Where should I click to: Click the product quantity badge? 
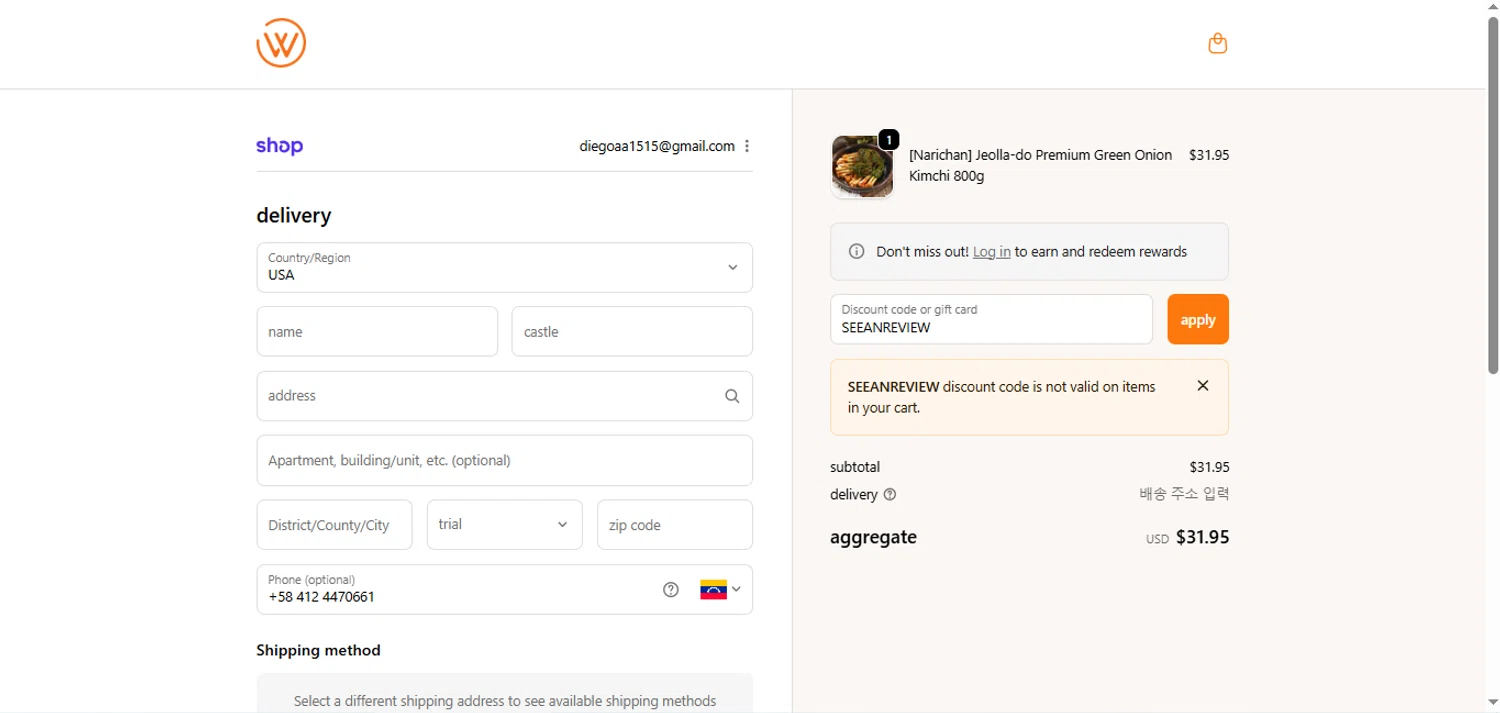[888, 139]
